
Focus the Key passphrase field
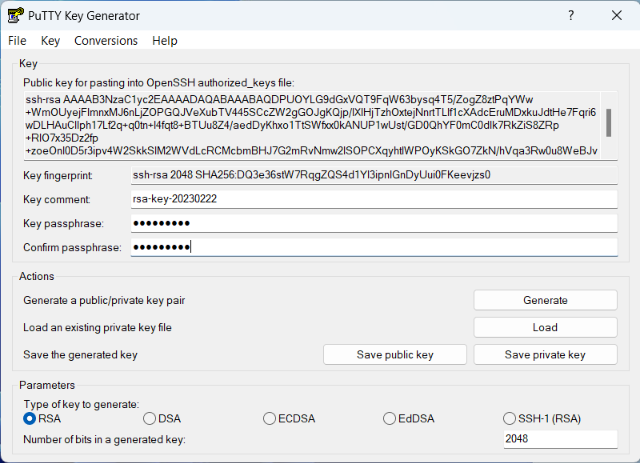pyautogui.click(x=374, y=223)
